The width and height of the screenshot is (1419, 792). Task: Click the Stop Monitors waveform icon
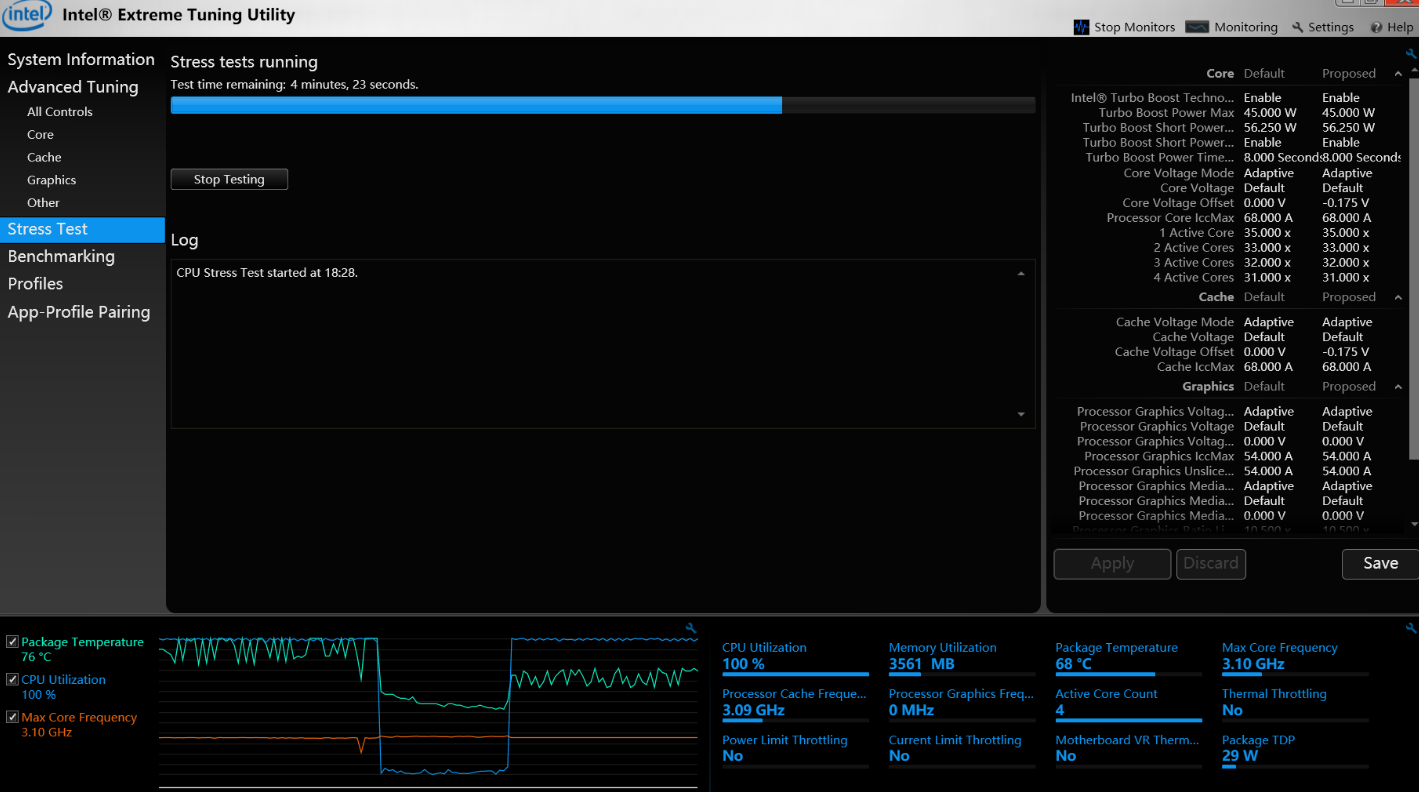(1081, 27)
